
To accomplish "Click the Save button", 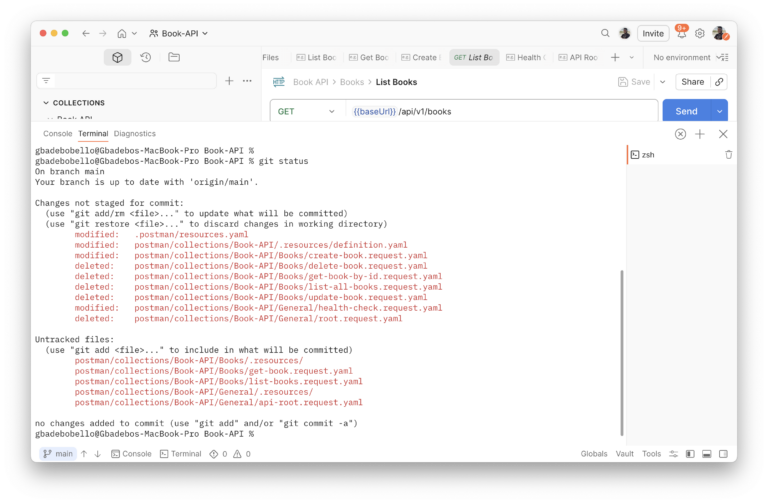I will pyautogui.click(x=634, y=82).
